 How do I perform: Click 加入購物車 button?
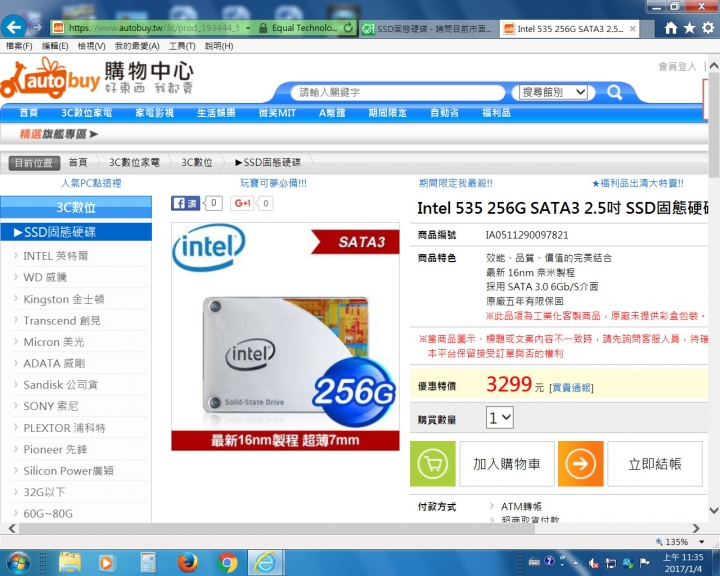[x=507, y=464]
